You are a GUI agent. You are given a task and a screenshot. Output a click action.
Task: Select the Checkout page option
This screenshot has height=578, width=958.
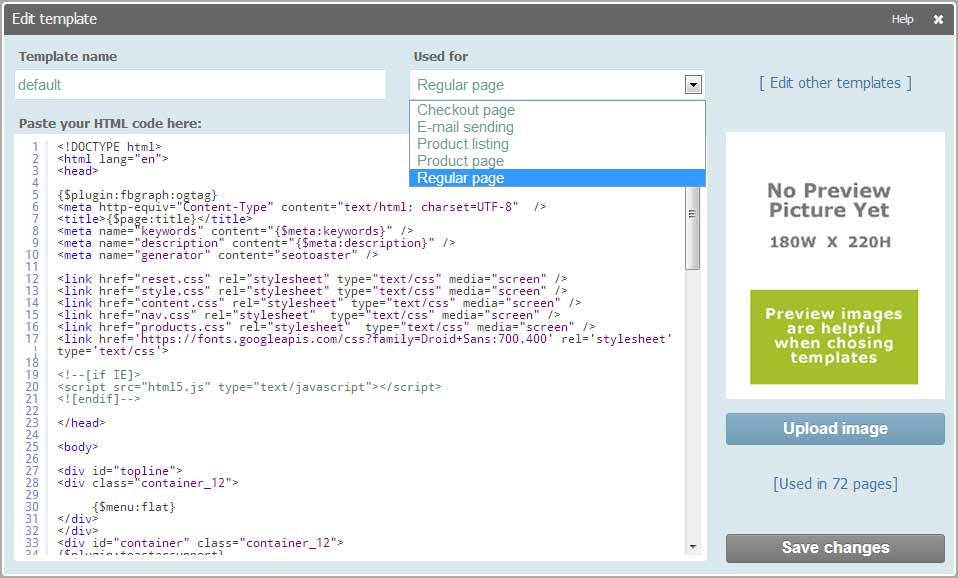tap(466, 110)
